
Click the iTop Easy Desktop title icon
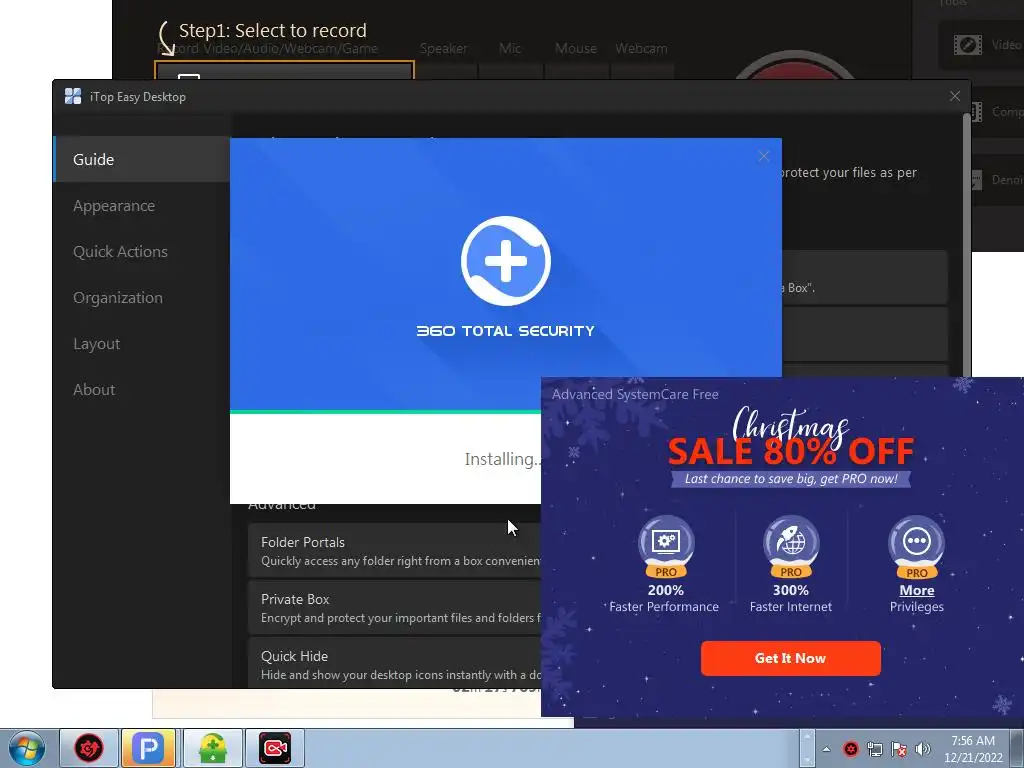73,97
